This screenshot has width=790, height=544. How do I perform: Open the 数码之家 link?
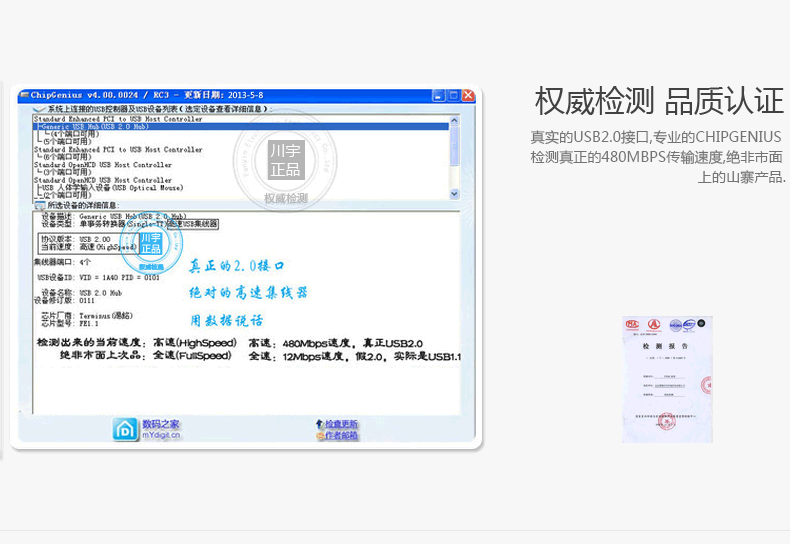161,424
